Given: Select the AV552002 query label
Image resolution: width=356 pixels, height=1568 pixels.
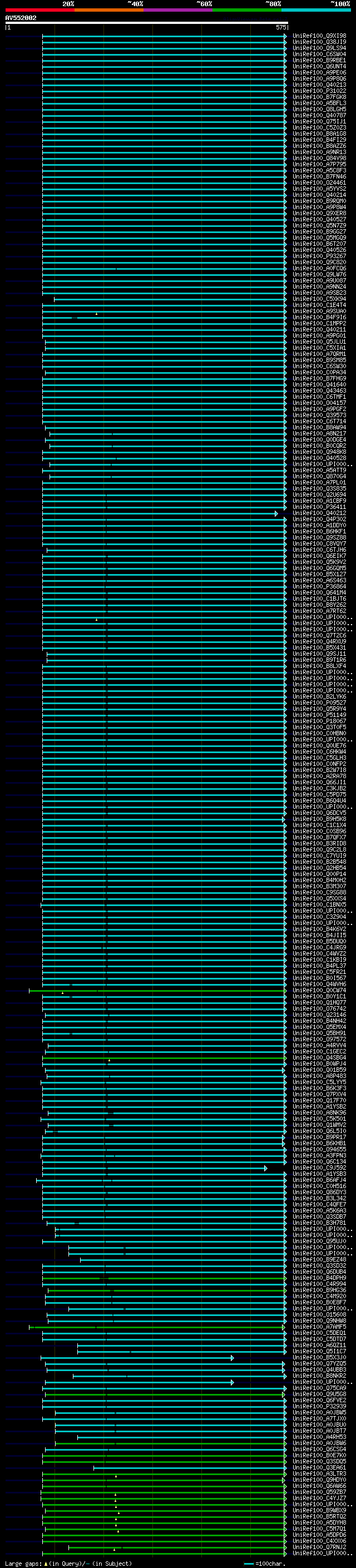Looking at the screenshot, I should 21,18.
